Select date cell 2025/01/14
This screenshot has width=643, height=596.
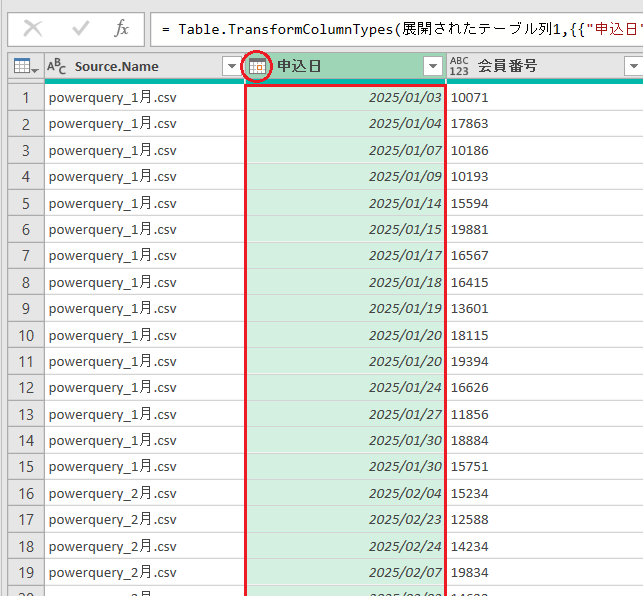click(345, 203)
